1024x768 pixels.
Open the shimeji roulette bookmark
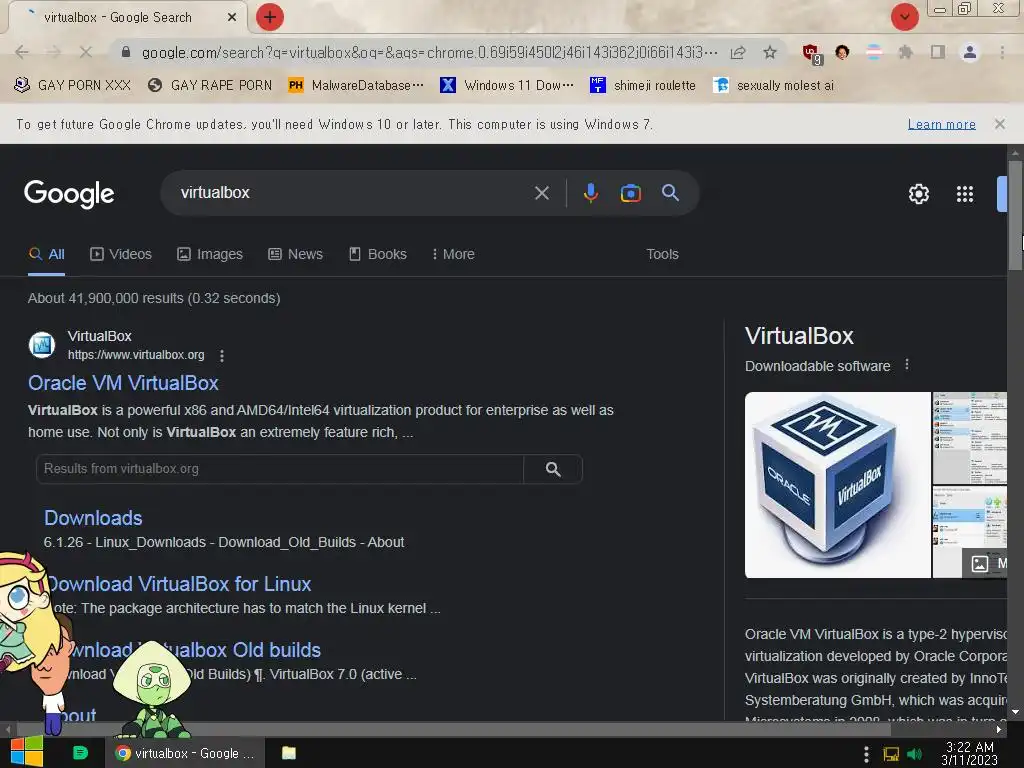(x=643, y=86)
